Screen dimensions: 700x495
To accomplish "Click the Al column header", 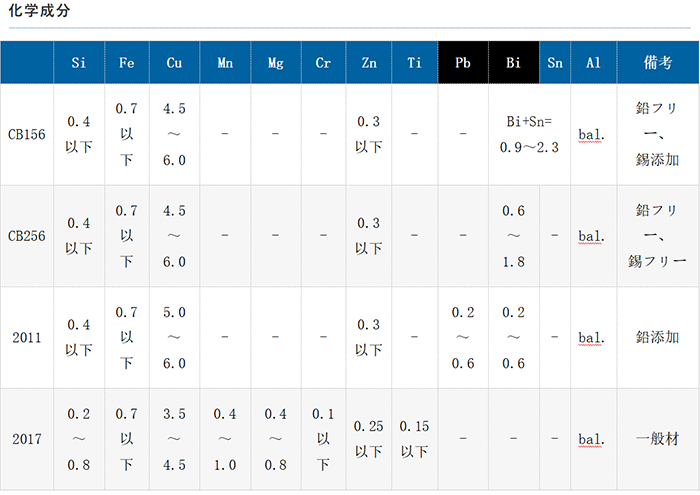I will (x=593, y=63).
